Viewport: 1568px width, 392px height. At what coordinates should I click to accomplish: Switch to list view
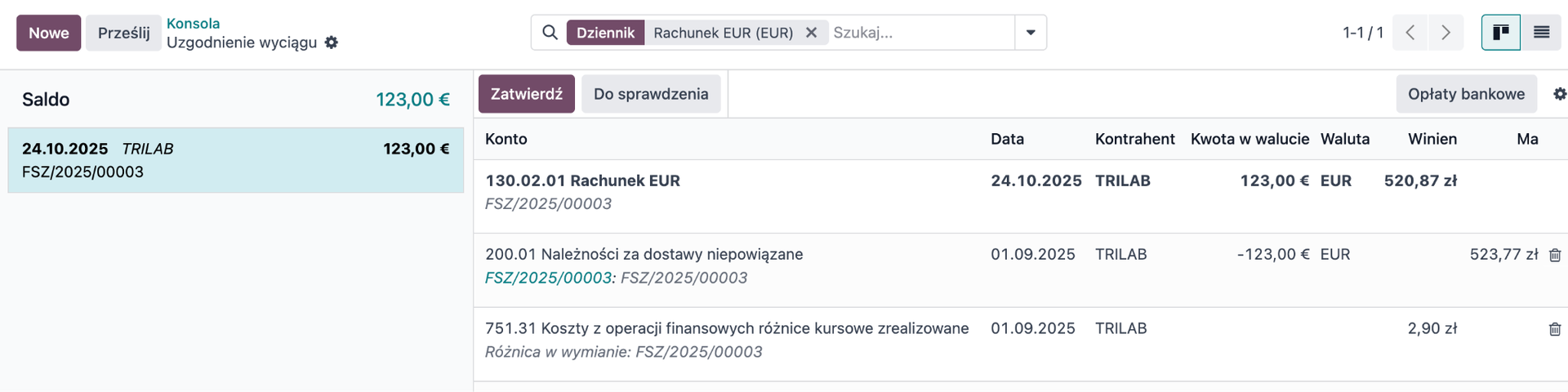point(1541,33)
